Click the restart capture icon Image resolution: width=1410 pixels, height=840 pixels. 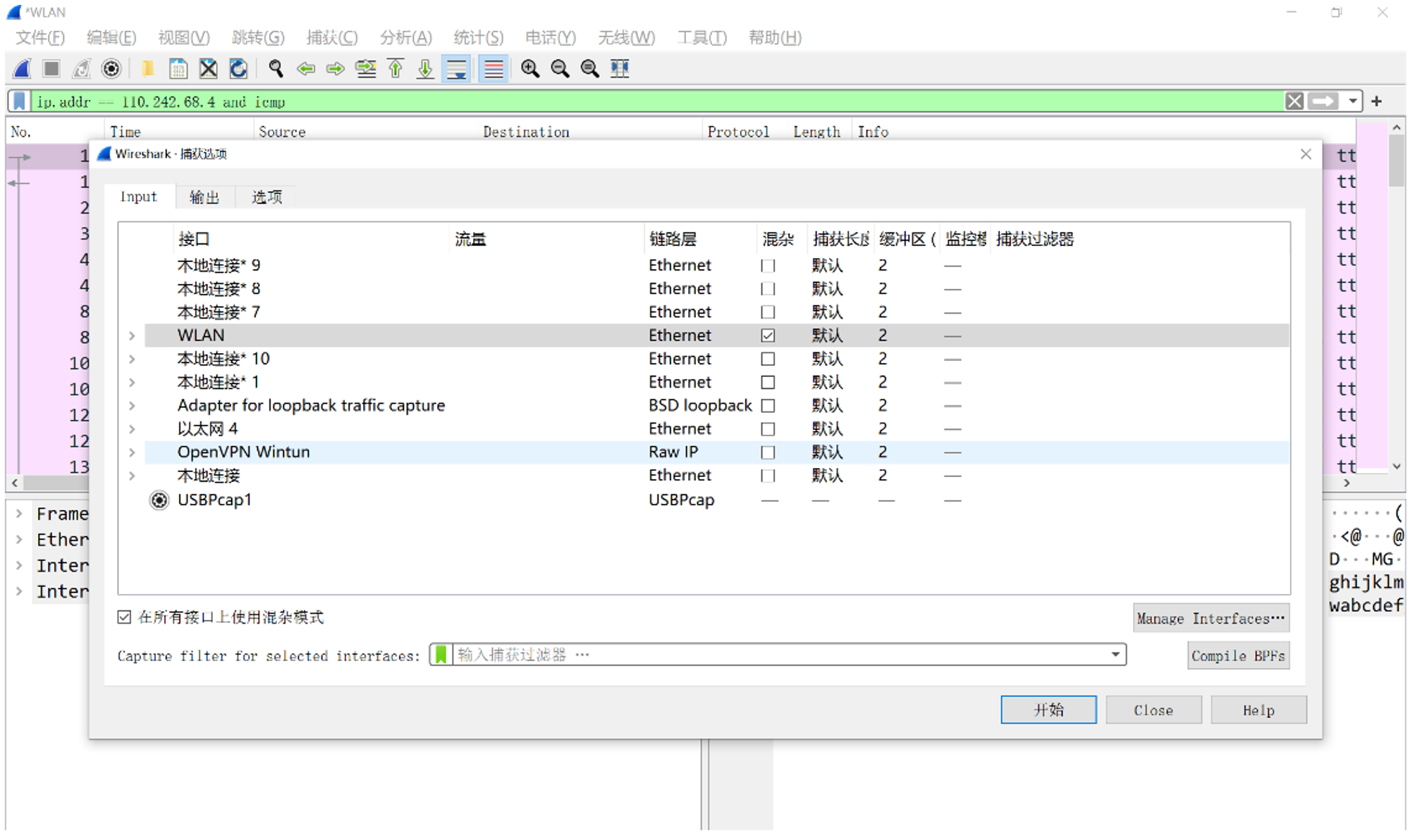tap(82, 68)
